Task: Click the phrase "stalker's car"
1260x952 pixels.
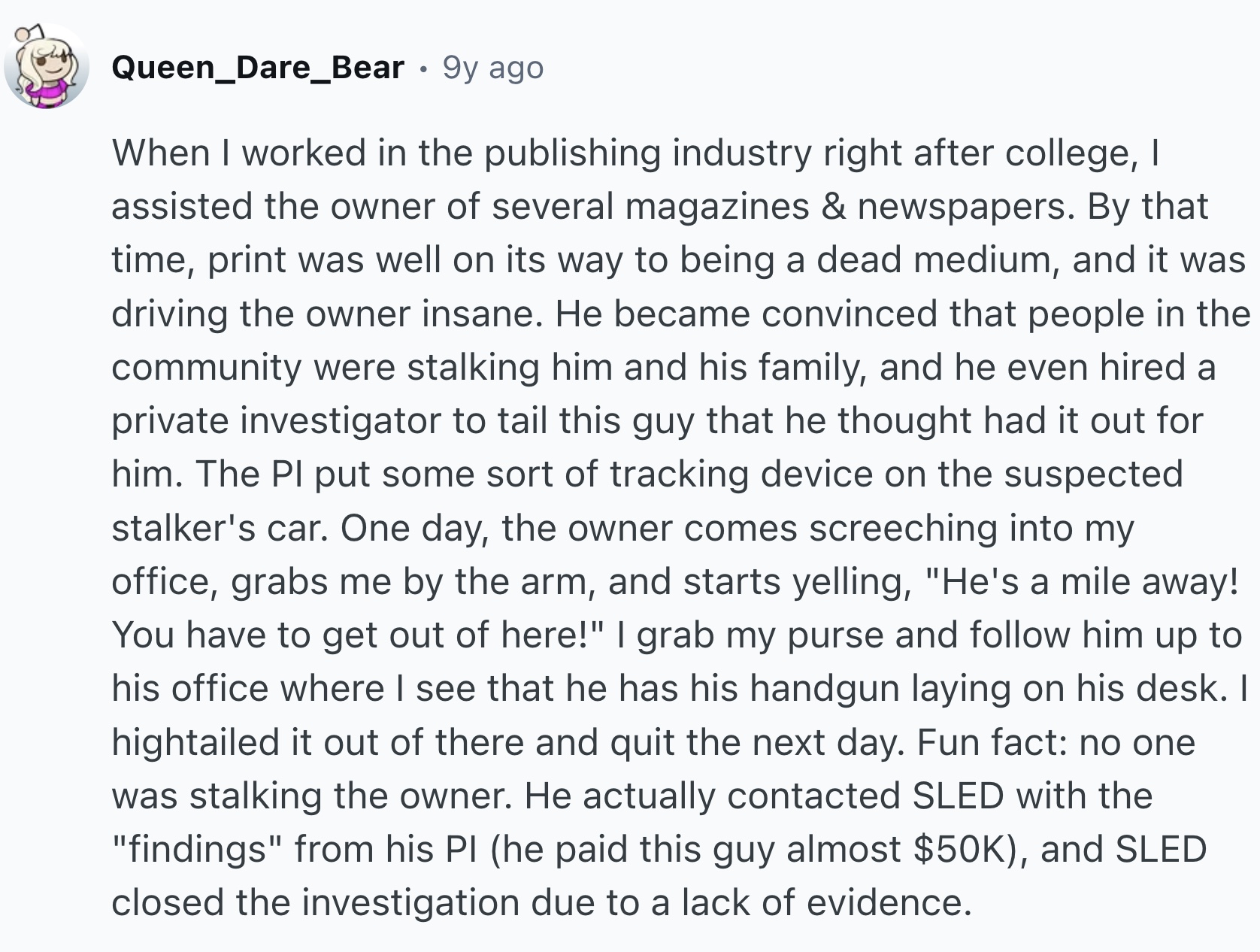Action: click(x=219, y=529)
